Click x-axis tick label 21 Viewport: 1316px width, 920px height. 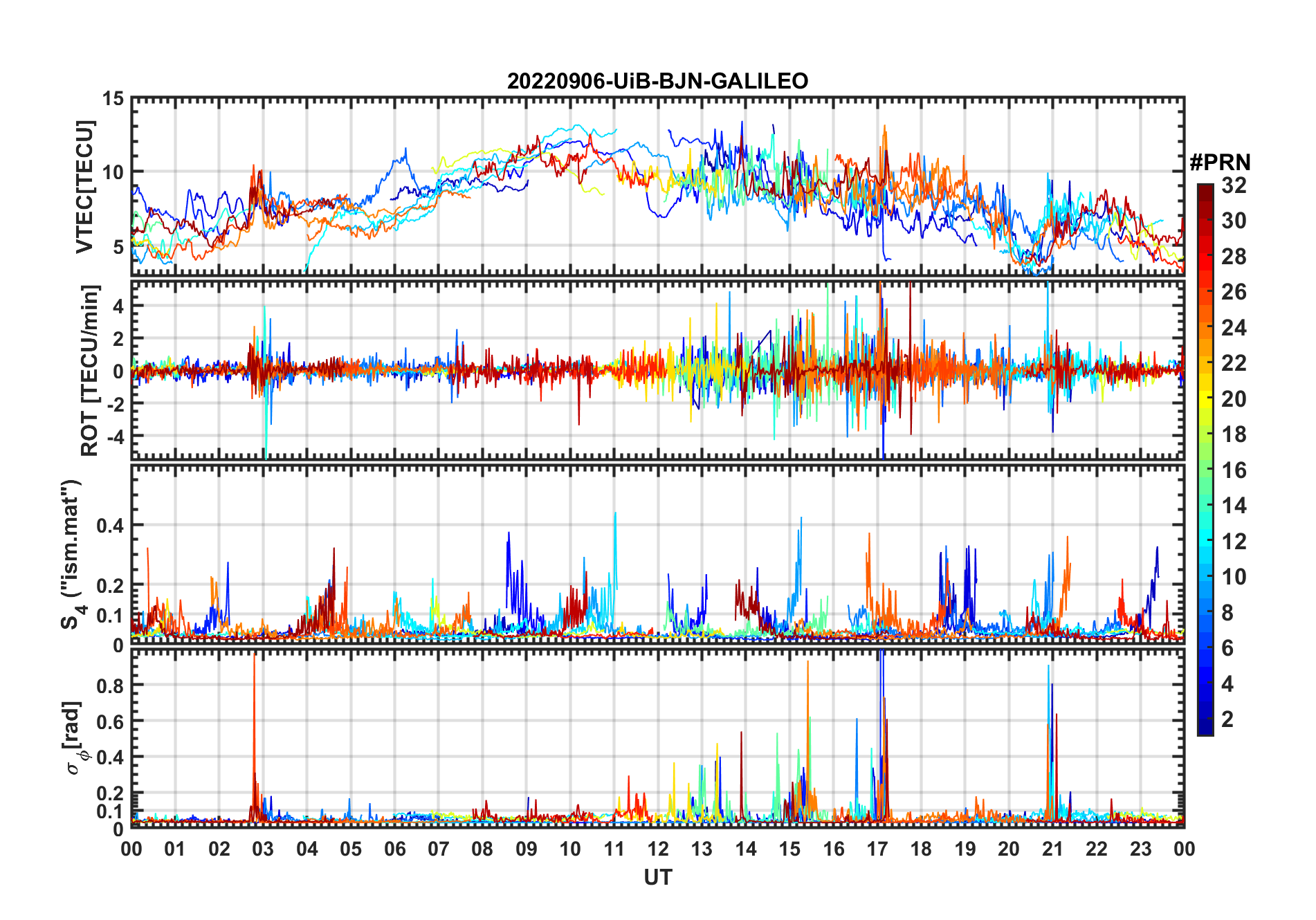(1052, 849)
